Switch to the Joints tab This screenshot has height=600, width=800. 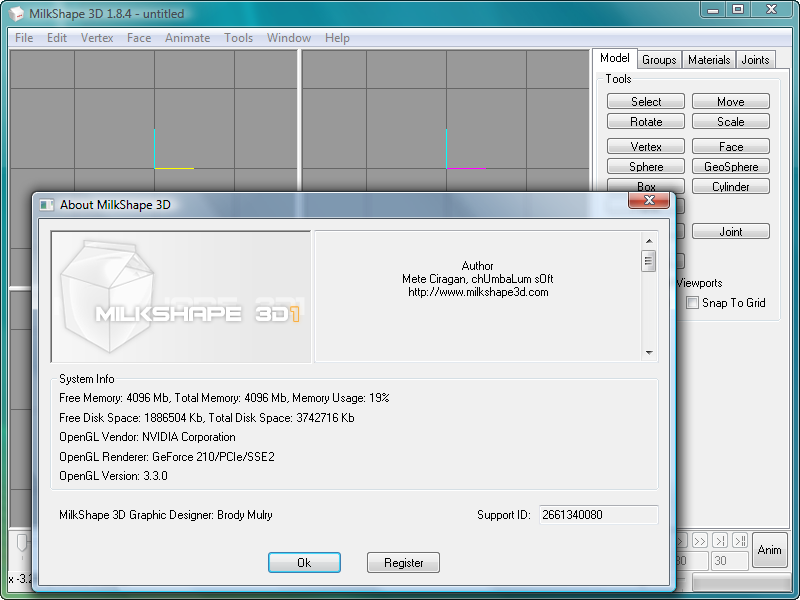755,60
